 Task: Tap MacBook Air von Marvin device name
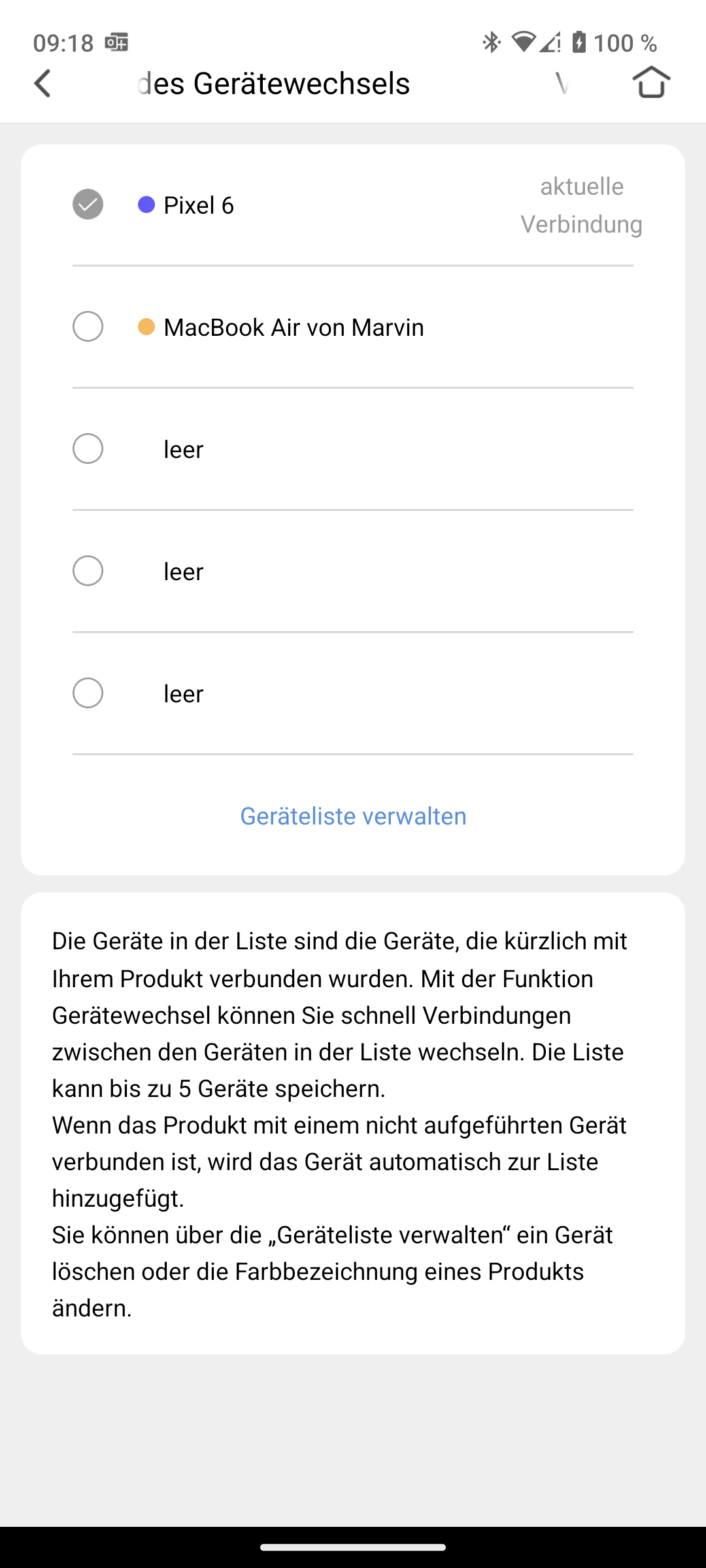tap(294, 327)
